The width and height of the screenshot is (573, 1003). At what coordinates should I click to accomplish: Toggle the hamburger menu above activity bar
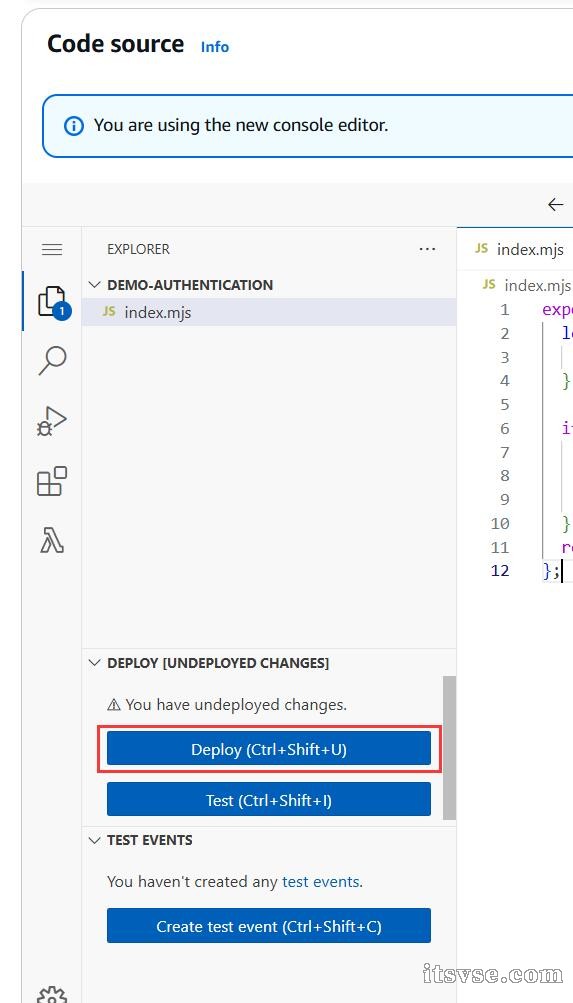tap(52, 249)
